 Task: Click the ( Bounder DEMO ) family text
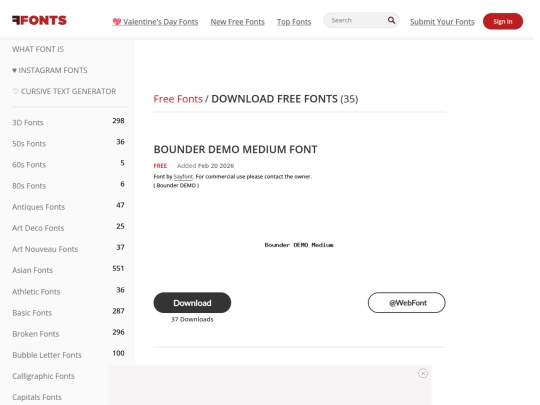pyautogui.click(x=176, y=186)
